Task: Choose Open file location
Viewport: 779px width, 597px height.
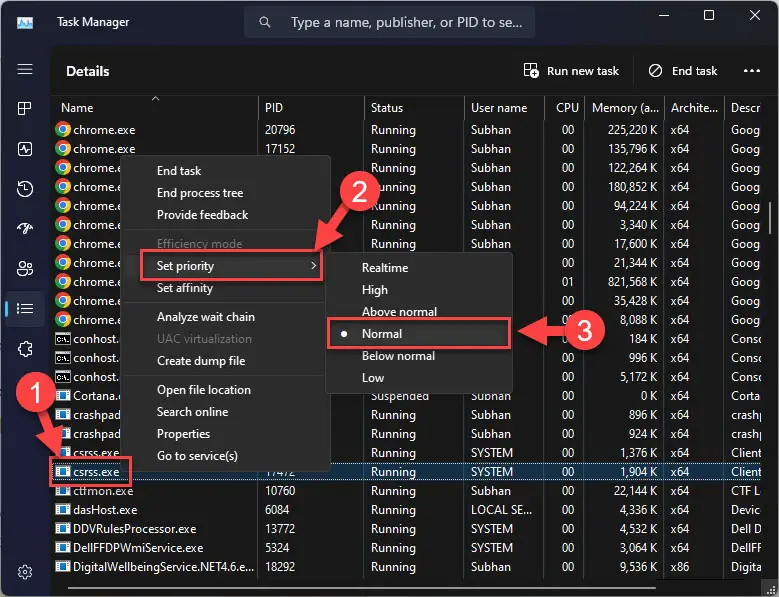Action: pos(226,390)
